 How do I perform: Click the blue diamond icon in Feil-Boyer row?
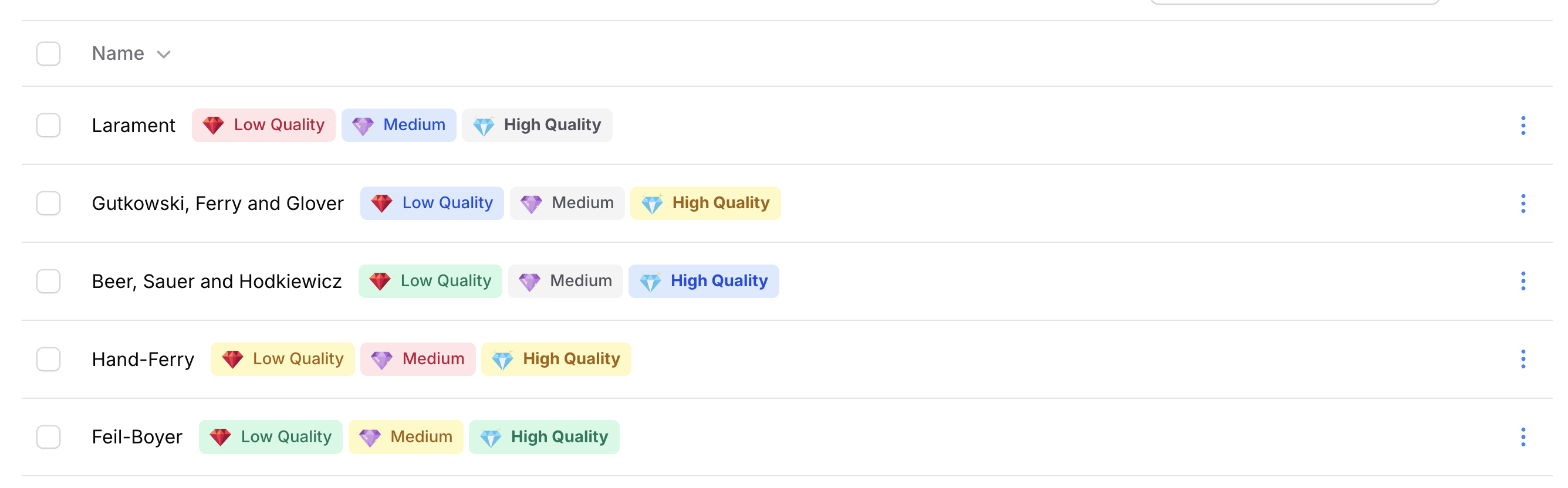tap(490, 438)
